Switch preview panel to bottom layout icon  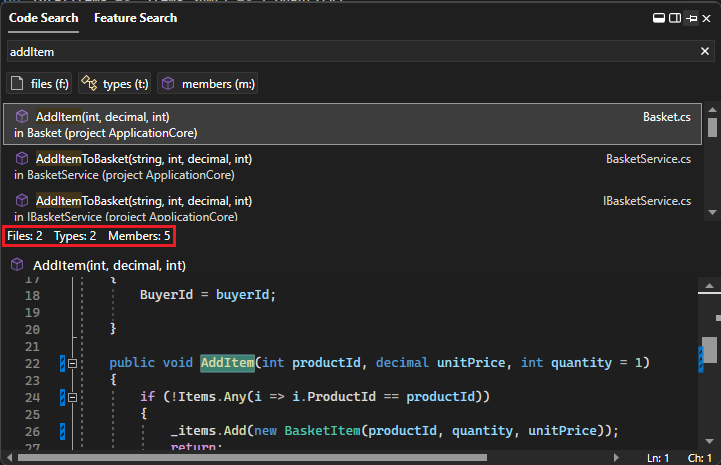click(659, 19)
